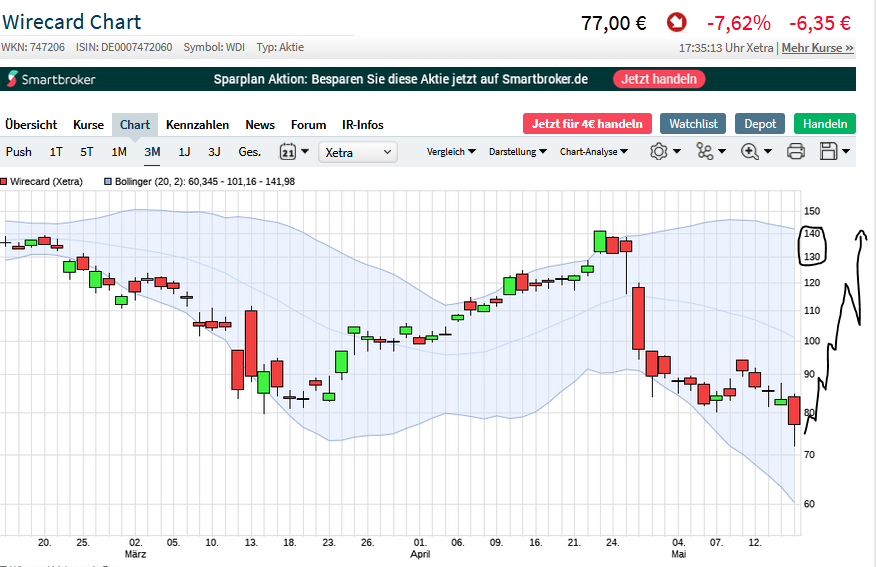Click the Symbol: WDI text
Image resolution: width=876 pixels, height=567 pixels.
click(214, 47)
